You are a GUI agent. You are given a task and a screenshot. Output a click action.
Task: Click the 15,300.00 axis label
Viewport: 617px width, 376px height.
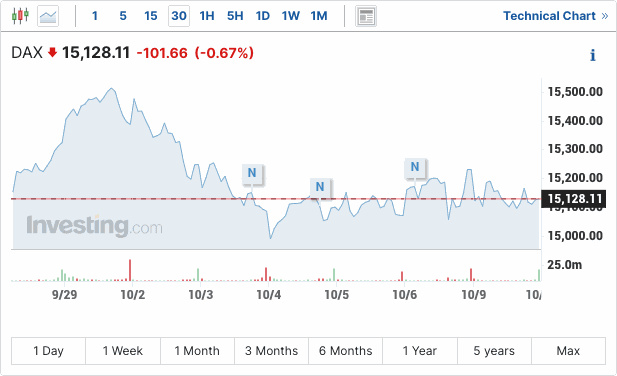[x=575, y=149]
